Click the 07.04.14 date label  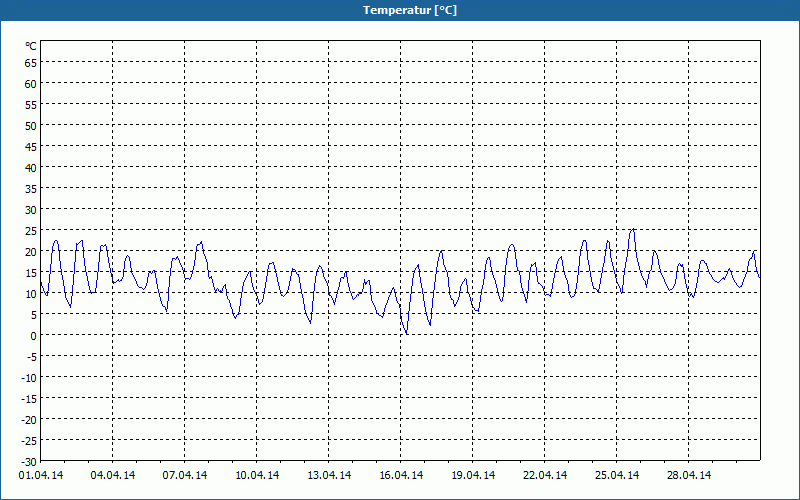point(185,476)
